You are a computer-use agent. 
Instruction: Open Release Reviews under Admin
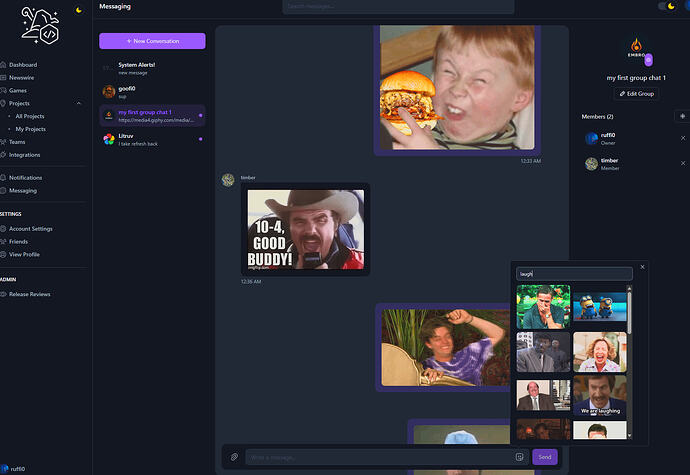pyautogui.click(x=29, y=294)
